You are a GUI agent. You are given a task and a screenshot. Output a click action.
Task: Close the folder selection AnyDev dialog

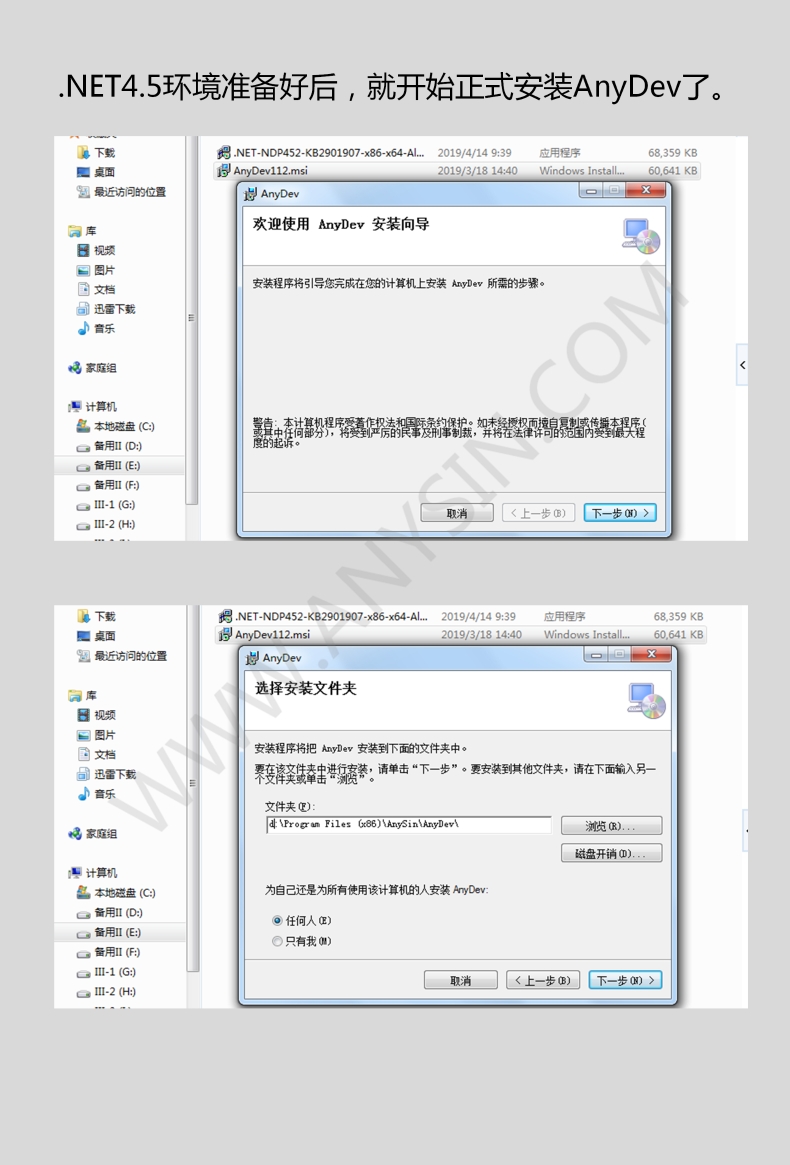click(652, 655)
